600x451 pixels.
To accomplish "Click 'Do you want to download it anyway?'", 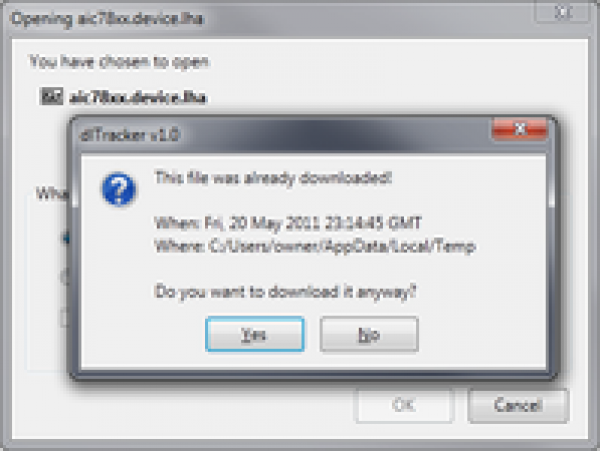I will coord(285,292).
